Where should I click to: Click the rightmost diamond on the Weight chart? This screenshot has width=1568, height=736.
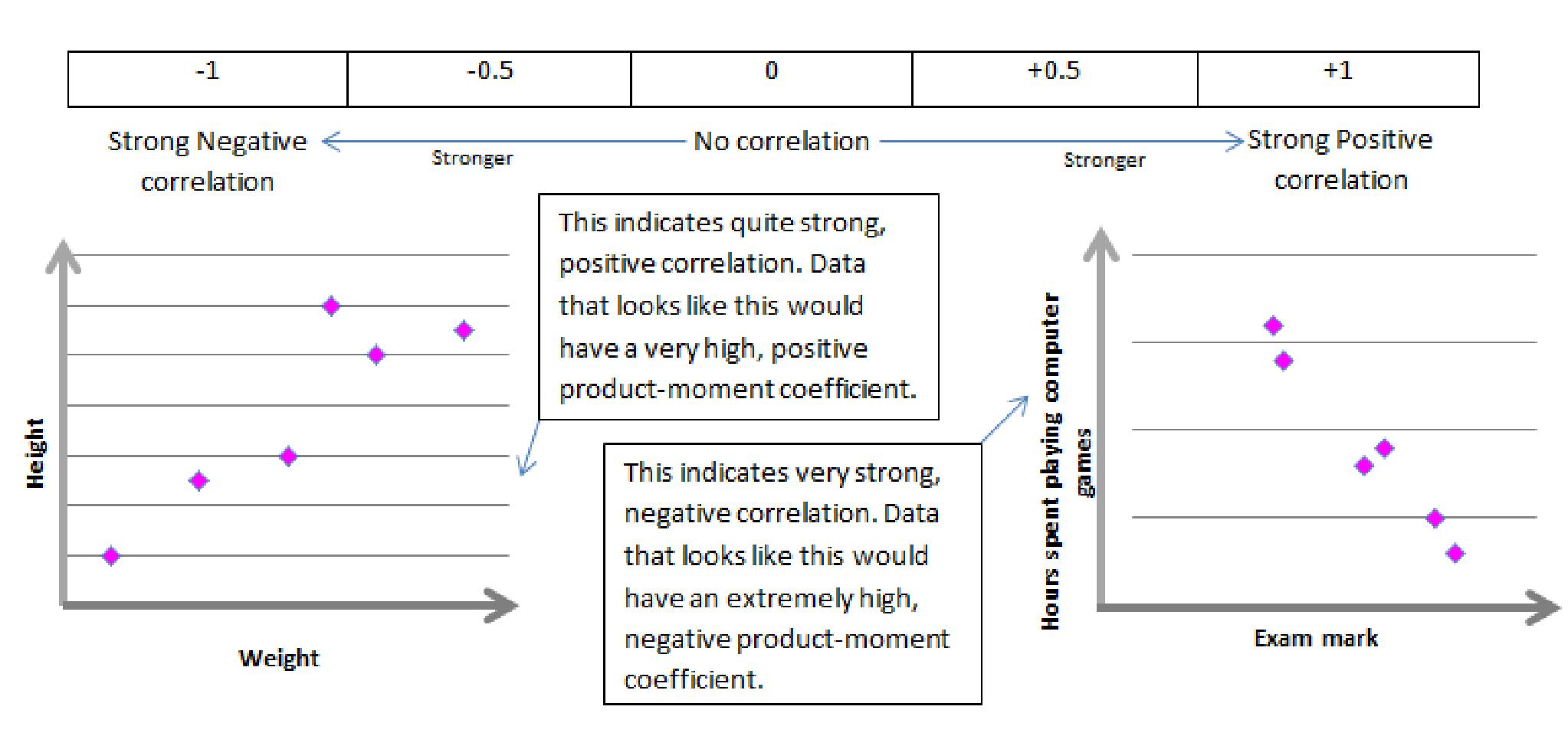click(464, 330)
